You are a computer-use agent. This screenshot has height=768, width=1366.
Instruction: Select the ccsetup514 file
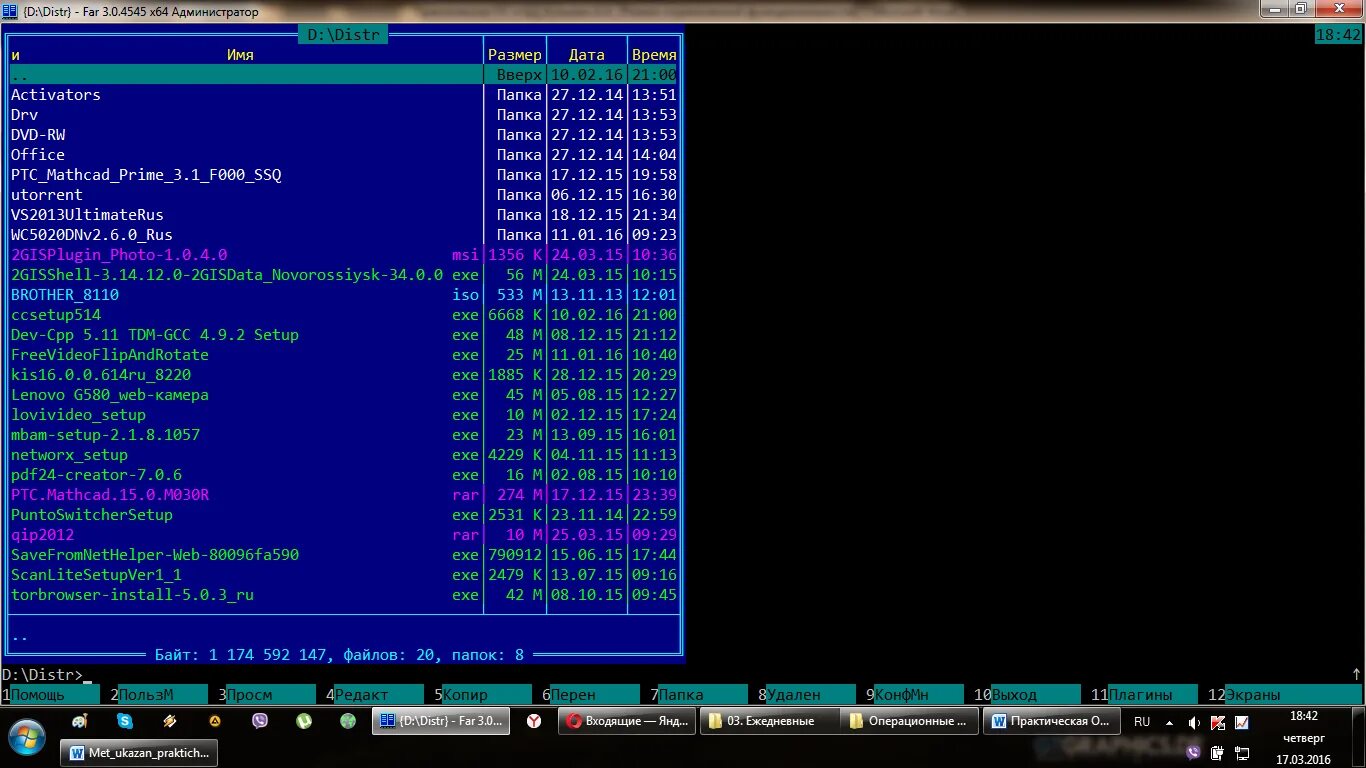(x=343, y=315)
